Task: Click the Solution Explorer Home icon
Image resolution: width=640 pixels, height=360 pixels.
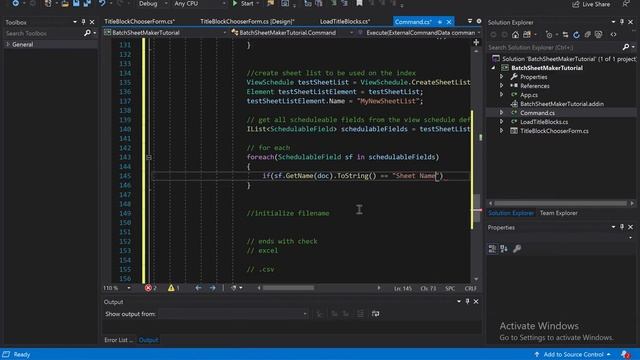Action: [516, 35]
